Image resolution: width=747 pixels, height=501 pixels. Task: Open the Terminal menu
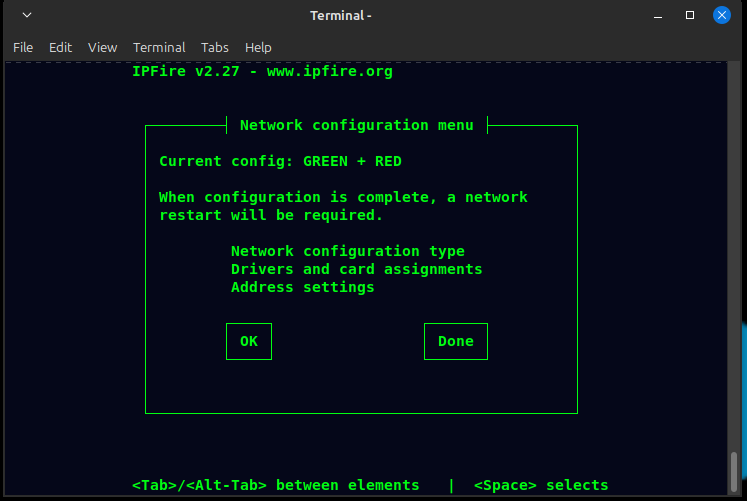pos(159,47)
